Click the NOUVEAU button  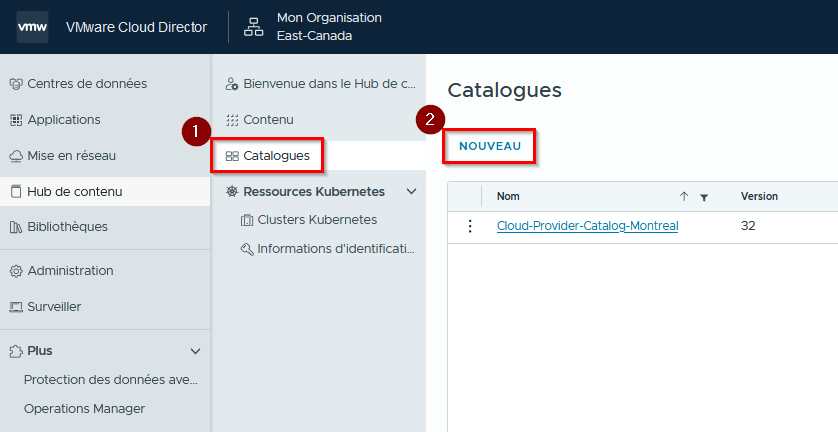coord(490,146)
